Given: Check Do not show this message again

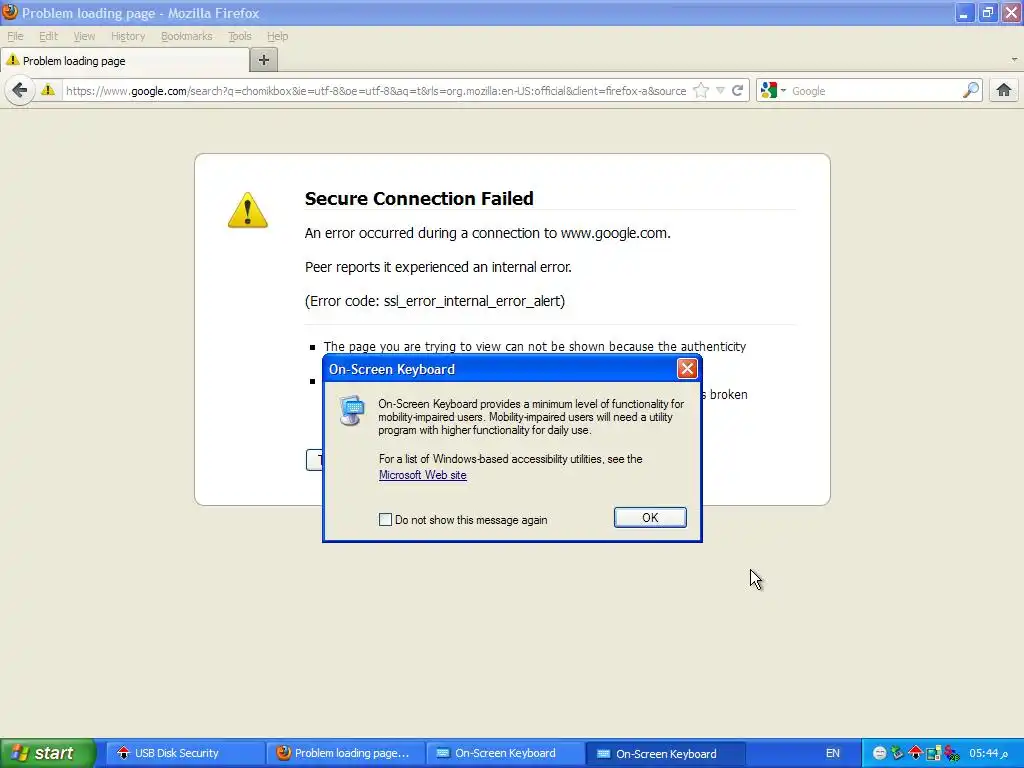Looking at the screenshot, I should click(x=385, y=520).
